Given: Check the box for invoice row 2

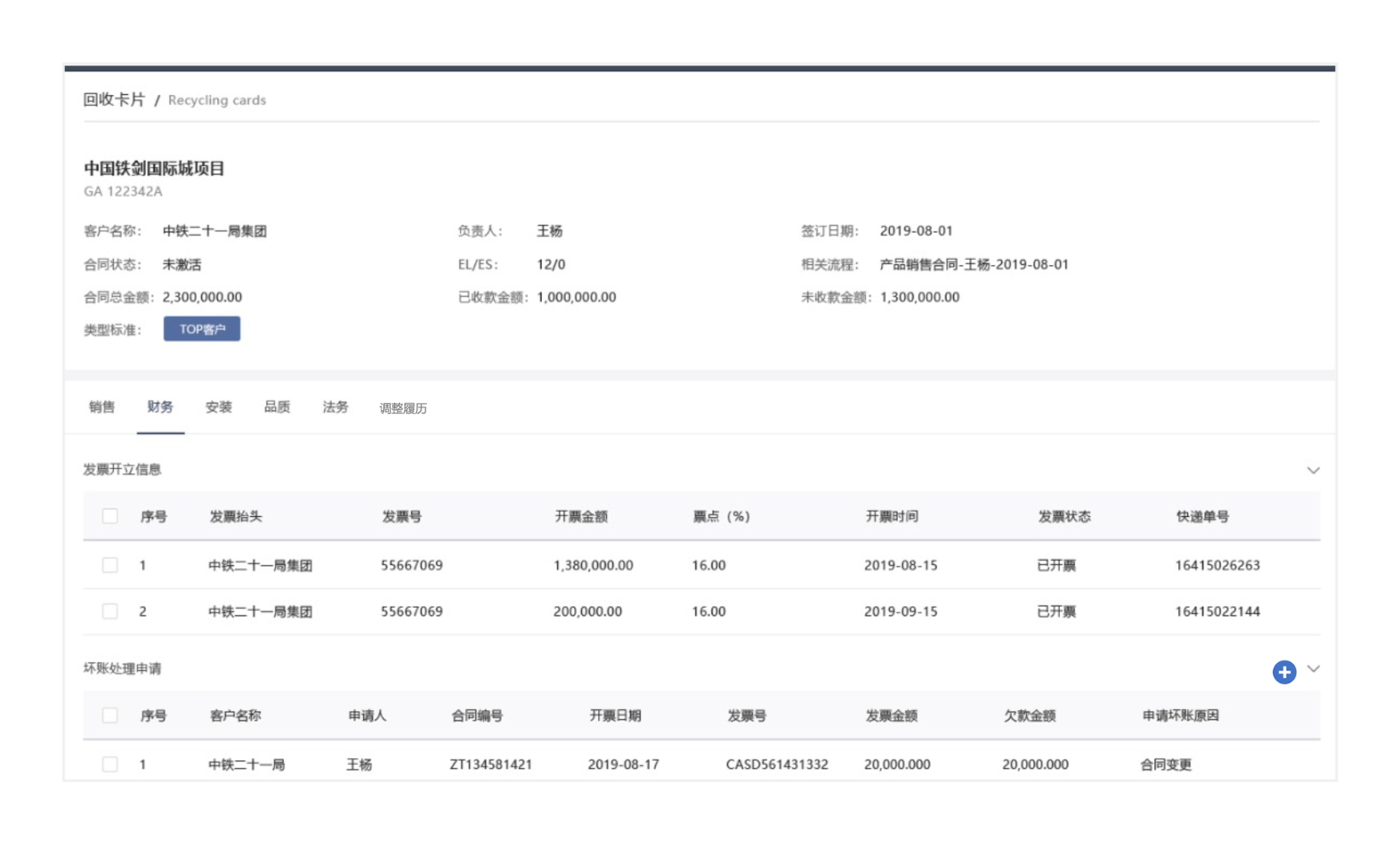Looking at the screenshot, I should tap(110, 611).
